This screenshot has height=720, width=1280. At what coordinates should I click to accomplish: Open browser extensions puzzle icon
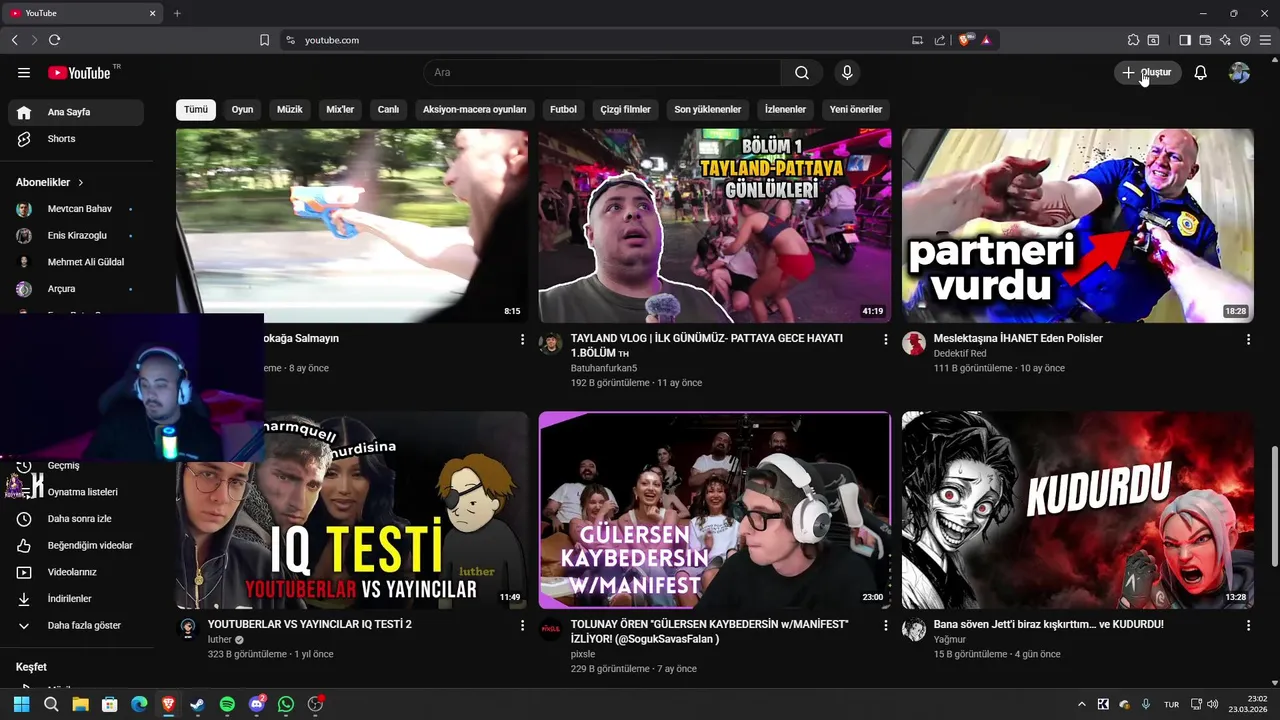pyautogui.click(x=1133, y=40)
